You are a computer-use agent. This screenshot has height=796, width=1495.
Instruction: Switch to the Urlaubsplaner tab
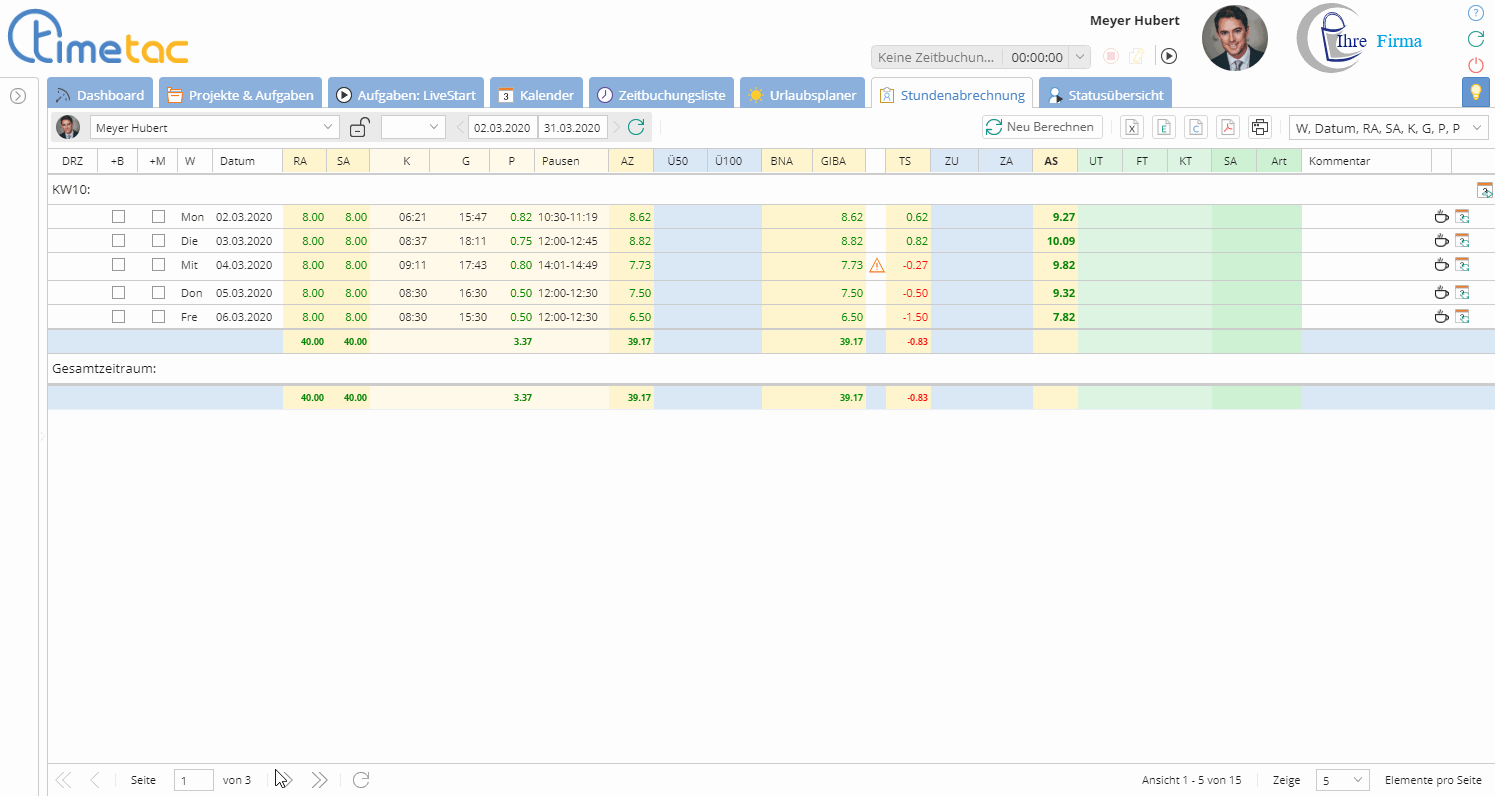coord(803,95)
